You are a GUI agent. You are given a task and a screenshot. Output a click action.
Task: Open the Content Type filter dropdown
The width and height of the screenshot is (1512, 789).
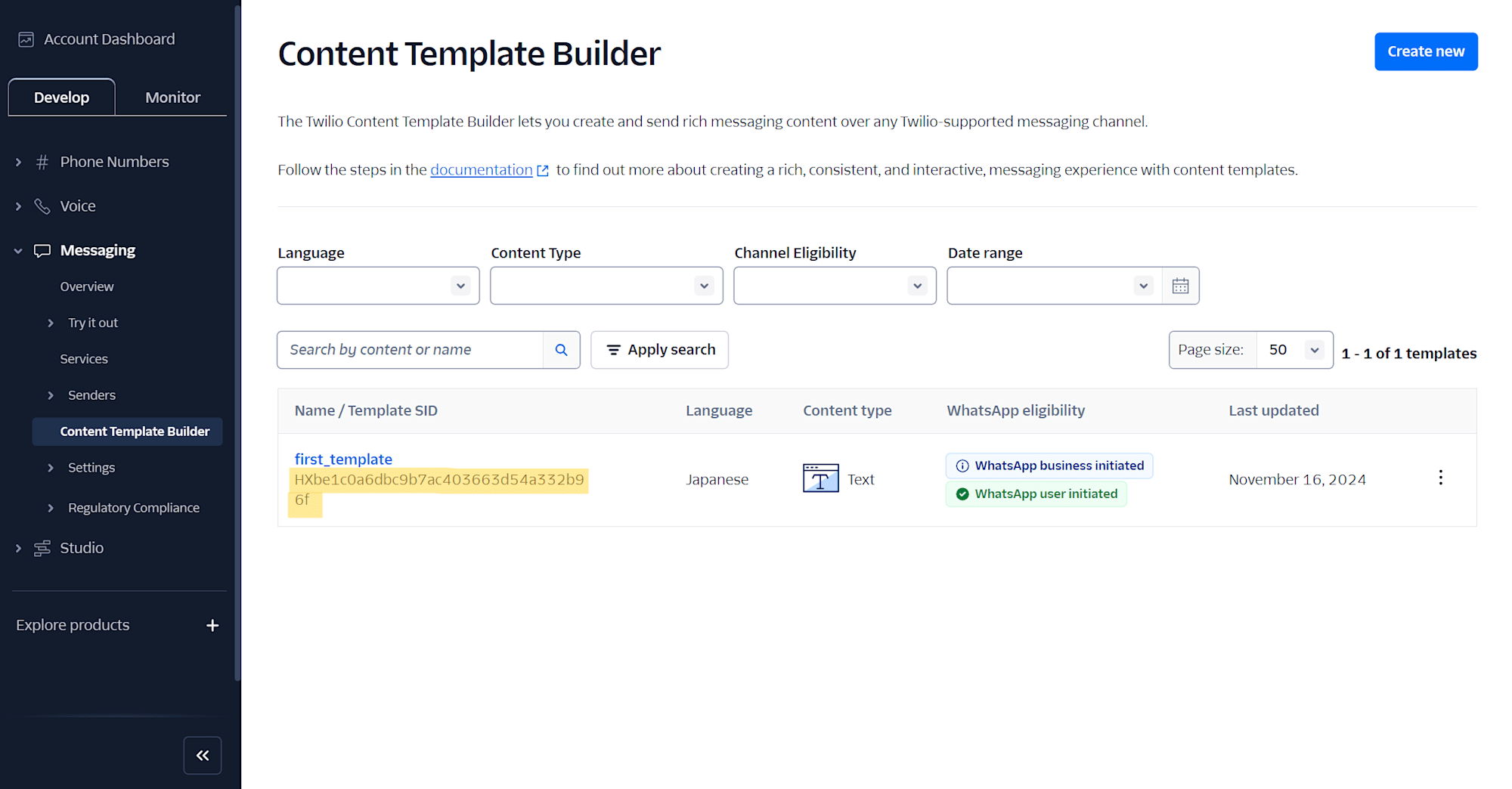click(606, 286)
